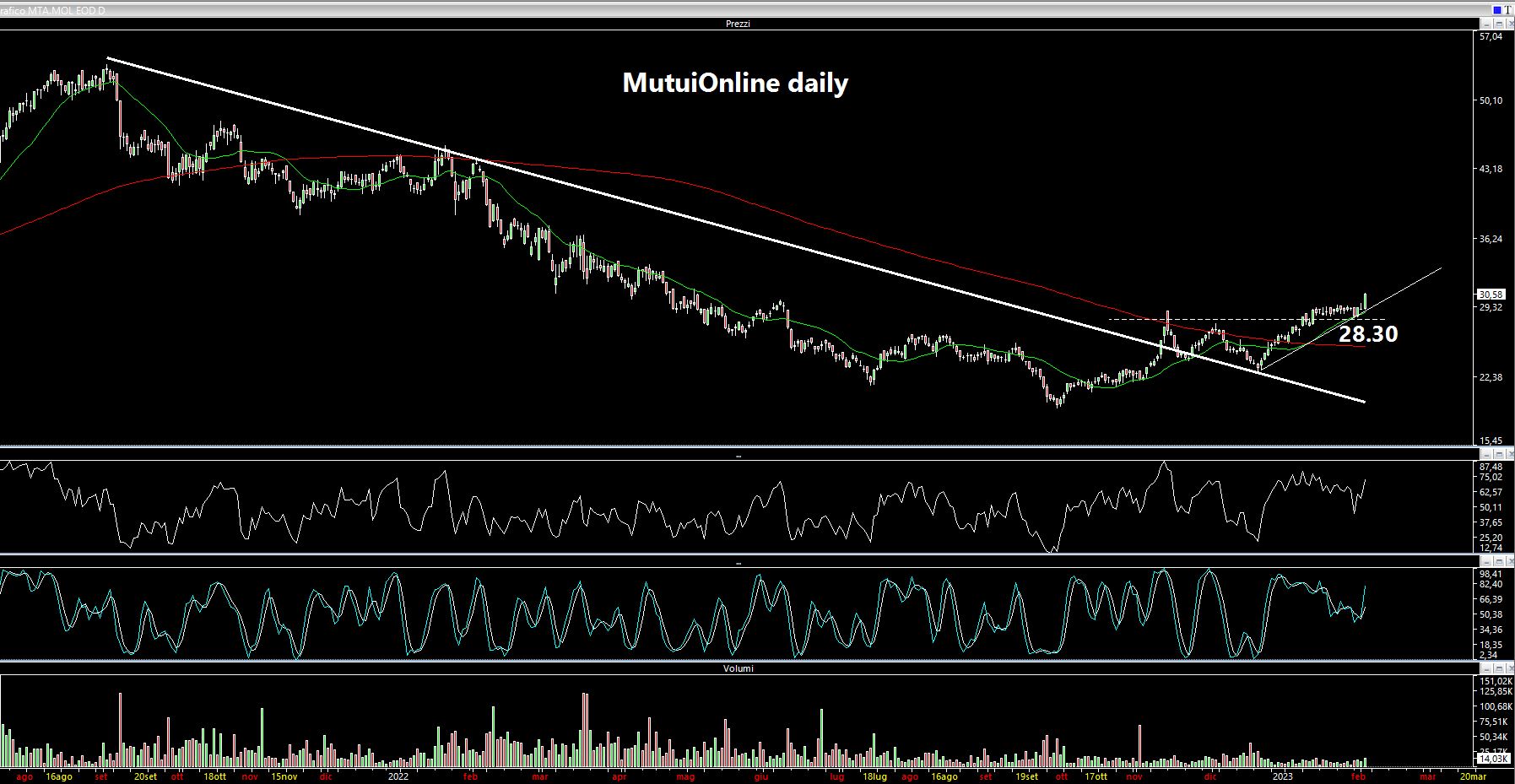The image size is (1515, 784).
Task: Click the 100,68K volume scale value
Action: (x=1496, y=706)
